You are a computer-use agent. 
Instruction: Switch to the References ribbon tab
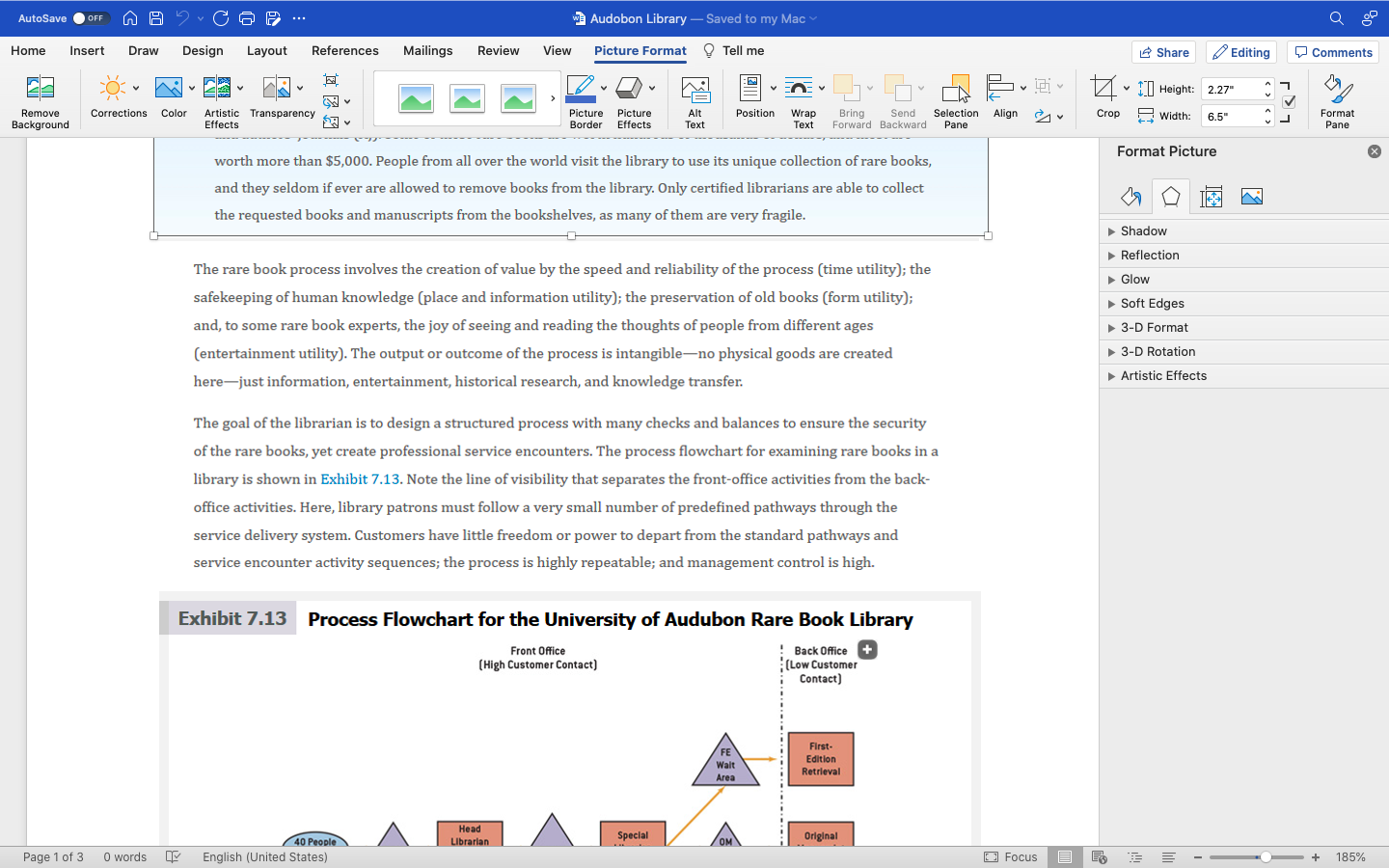[345, 51]
